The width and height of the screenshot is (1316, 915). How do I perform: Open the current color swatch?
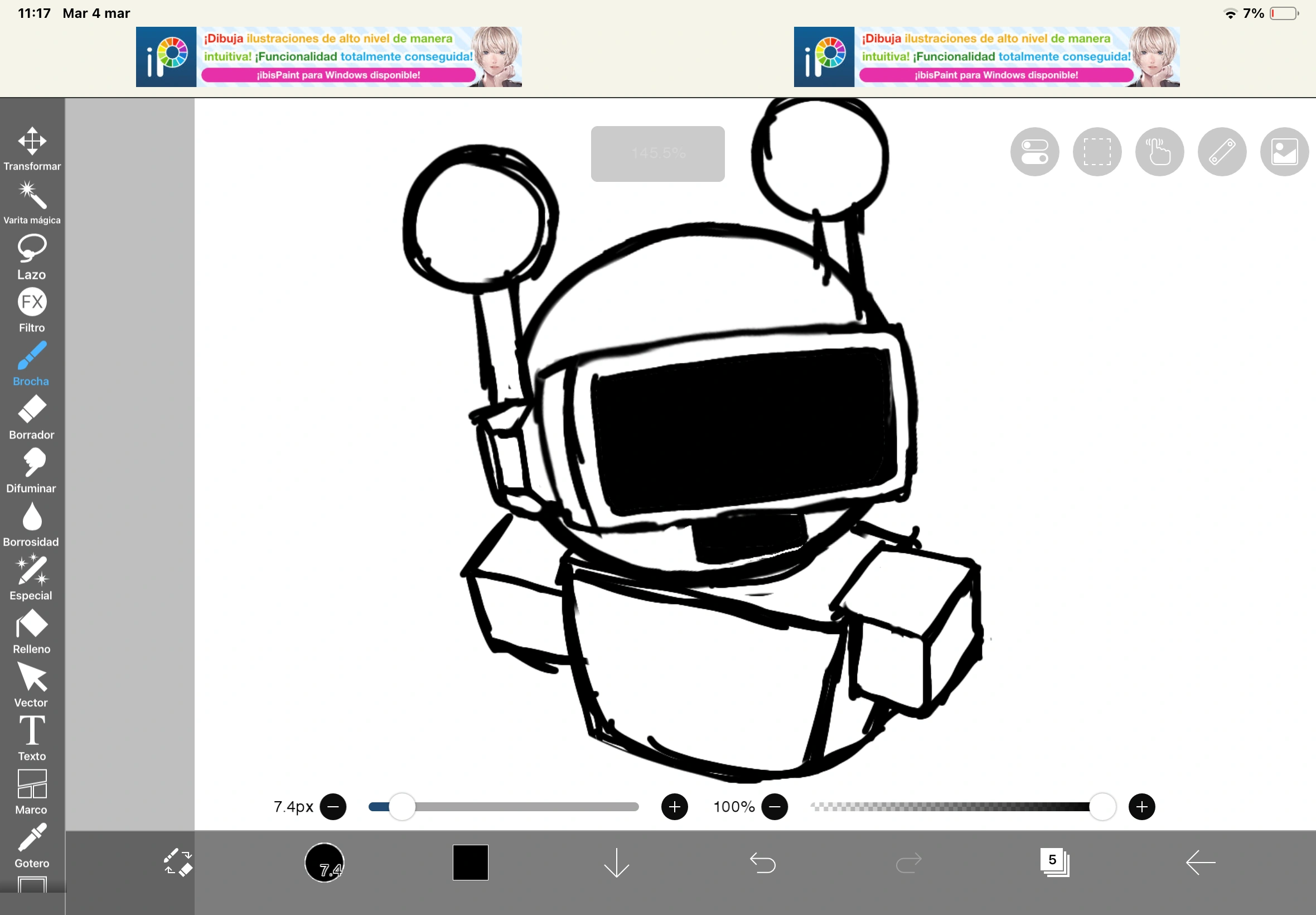click(x=468, y=861)
